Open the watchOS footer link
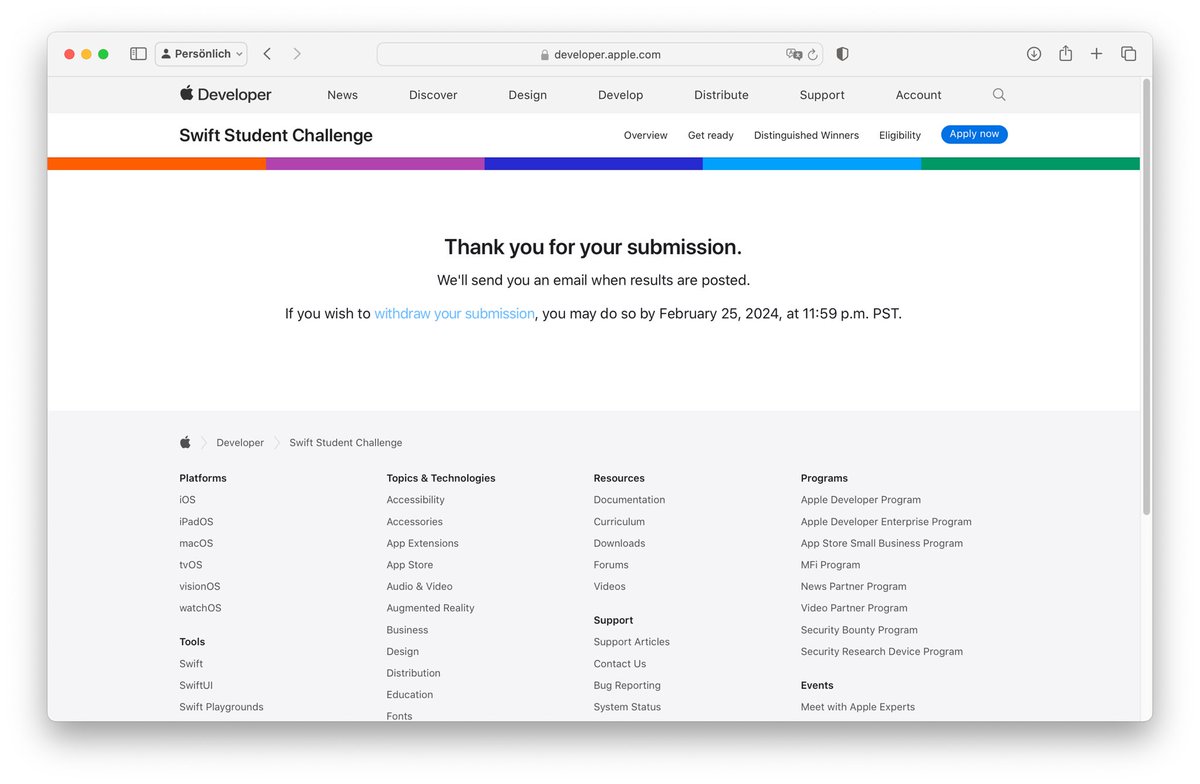 (x=200, y=608)
